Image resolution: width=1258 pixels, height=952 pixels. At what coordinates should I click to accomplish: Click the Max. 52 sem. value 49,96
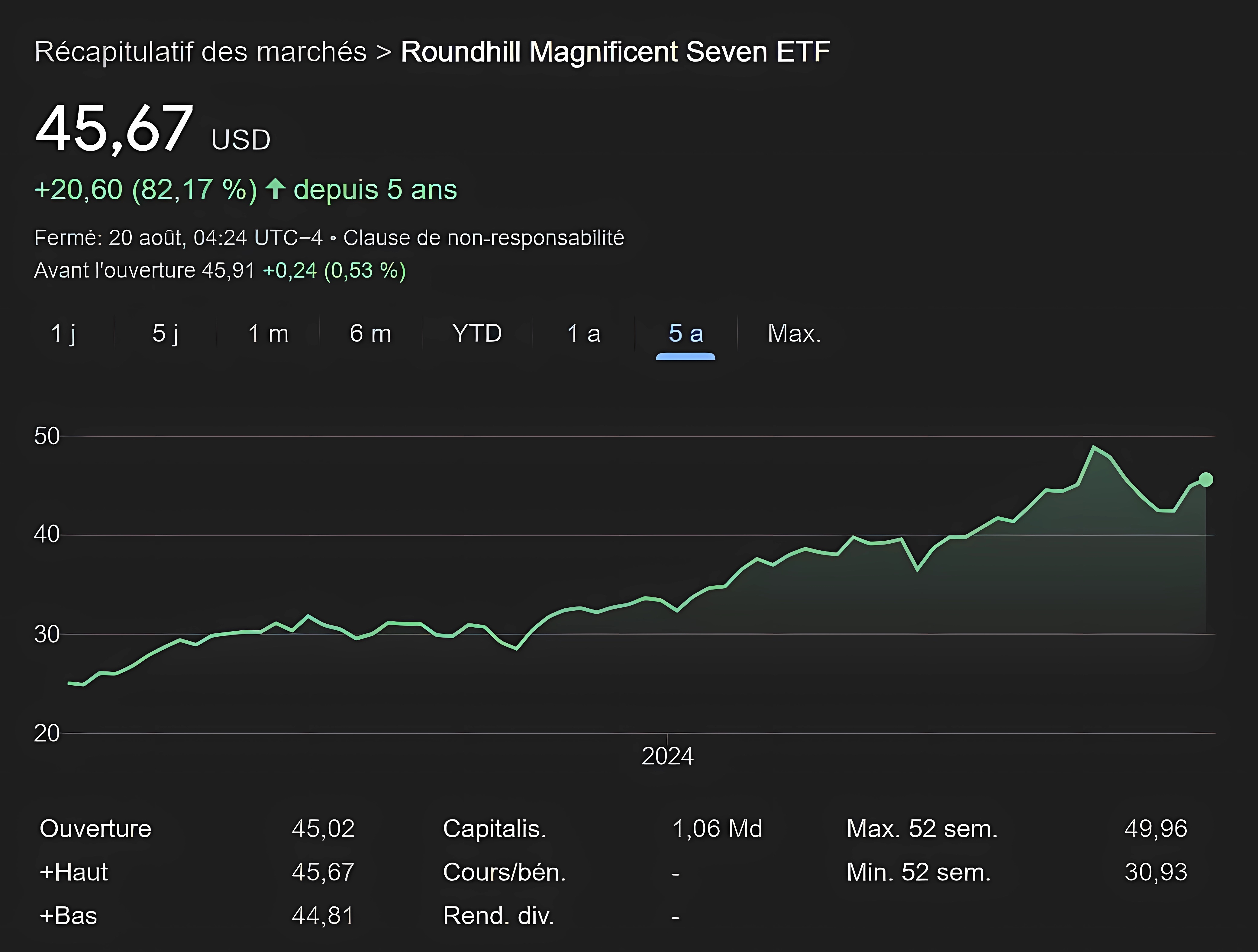[1156, 829]
